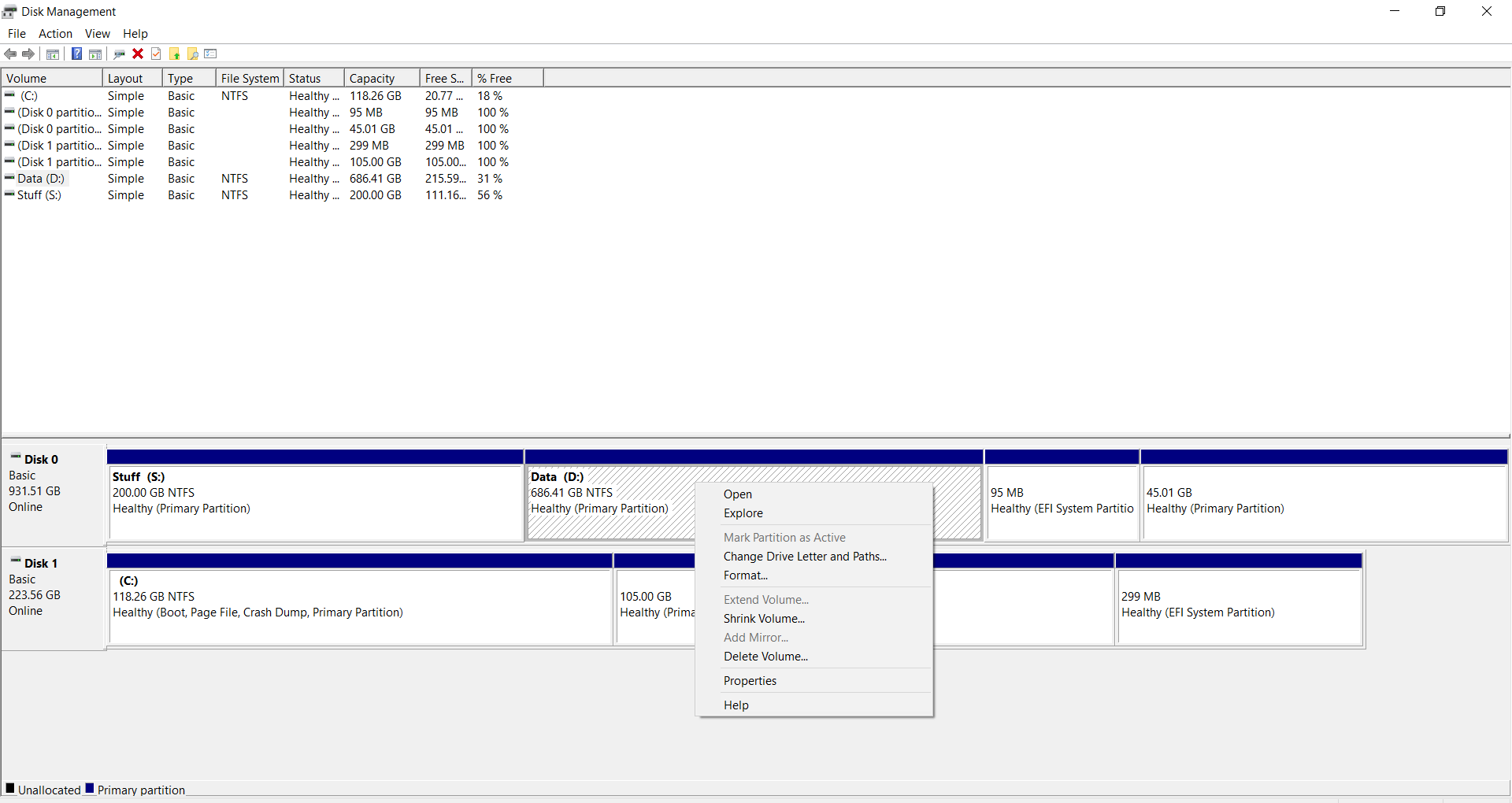Open the Action menu

click(55, 34)
